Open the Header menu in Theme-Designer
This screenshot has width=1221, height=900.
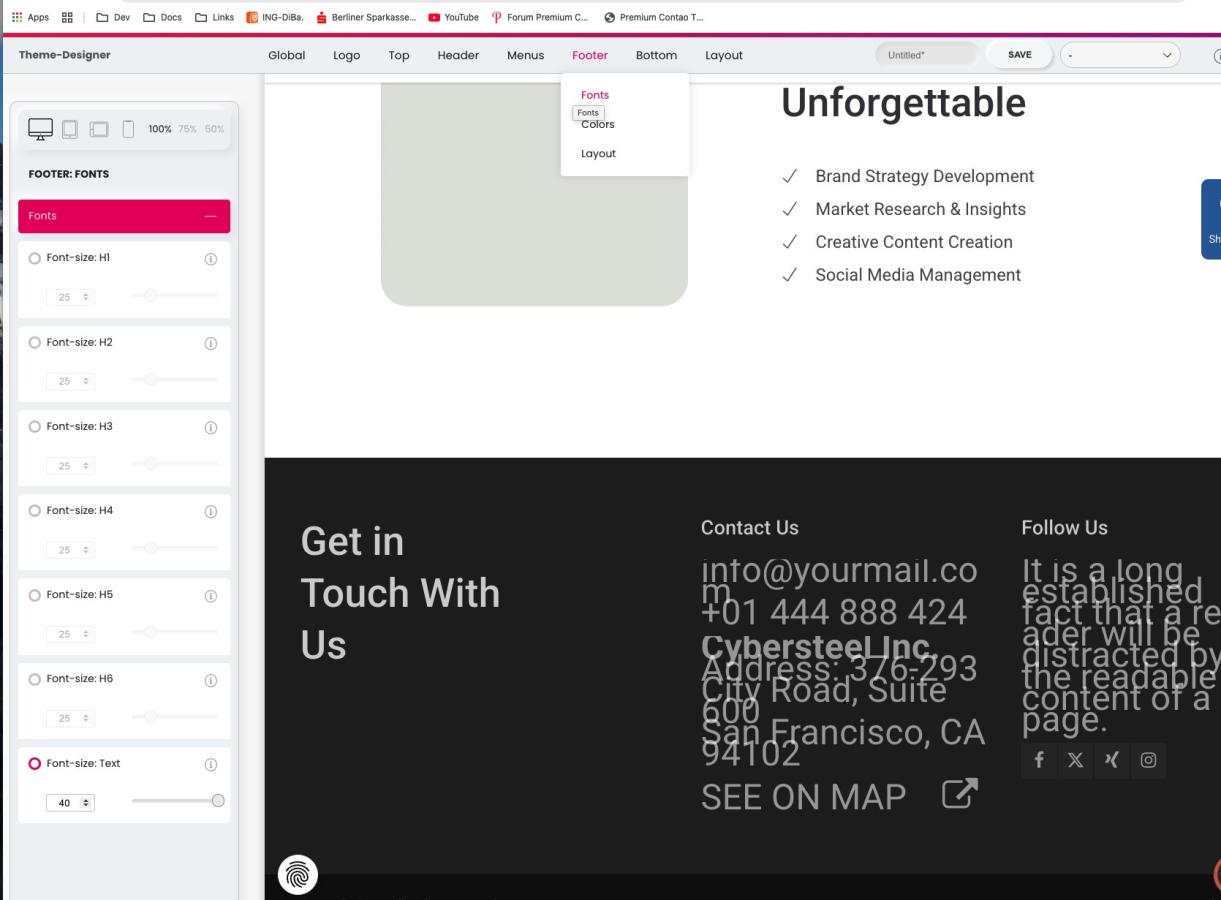pyautogui.click(x=458, y=55)
